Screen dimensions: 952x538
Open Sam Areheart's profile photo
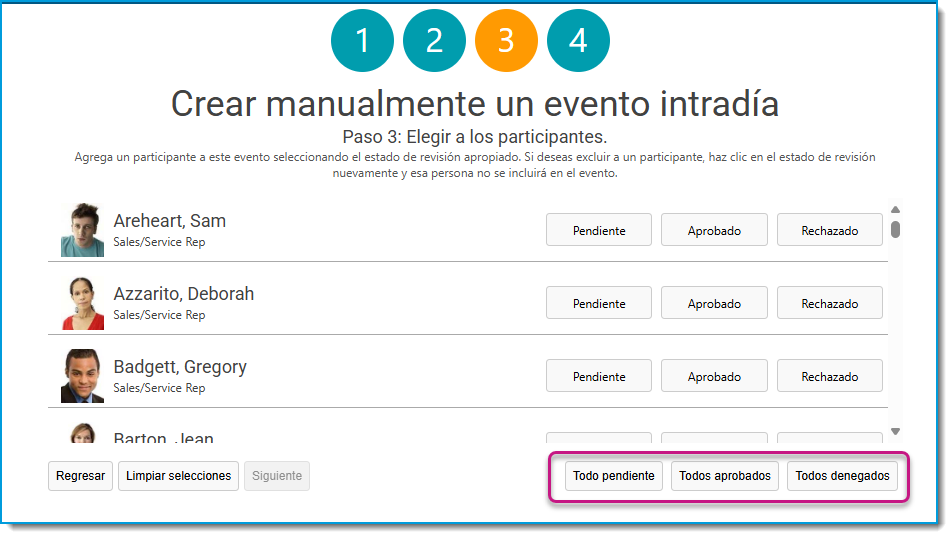[x=83, y=230]
